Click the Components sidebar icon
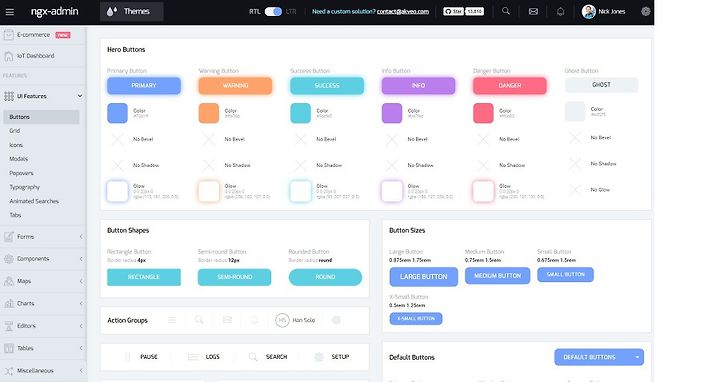 [x=9, y=259]
